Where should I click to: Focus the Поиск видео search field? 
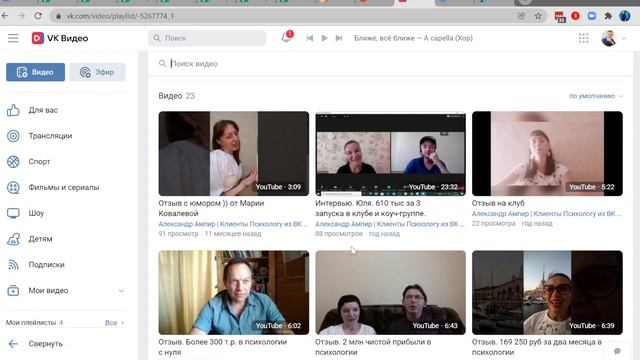pos(390,63)
